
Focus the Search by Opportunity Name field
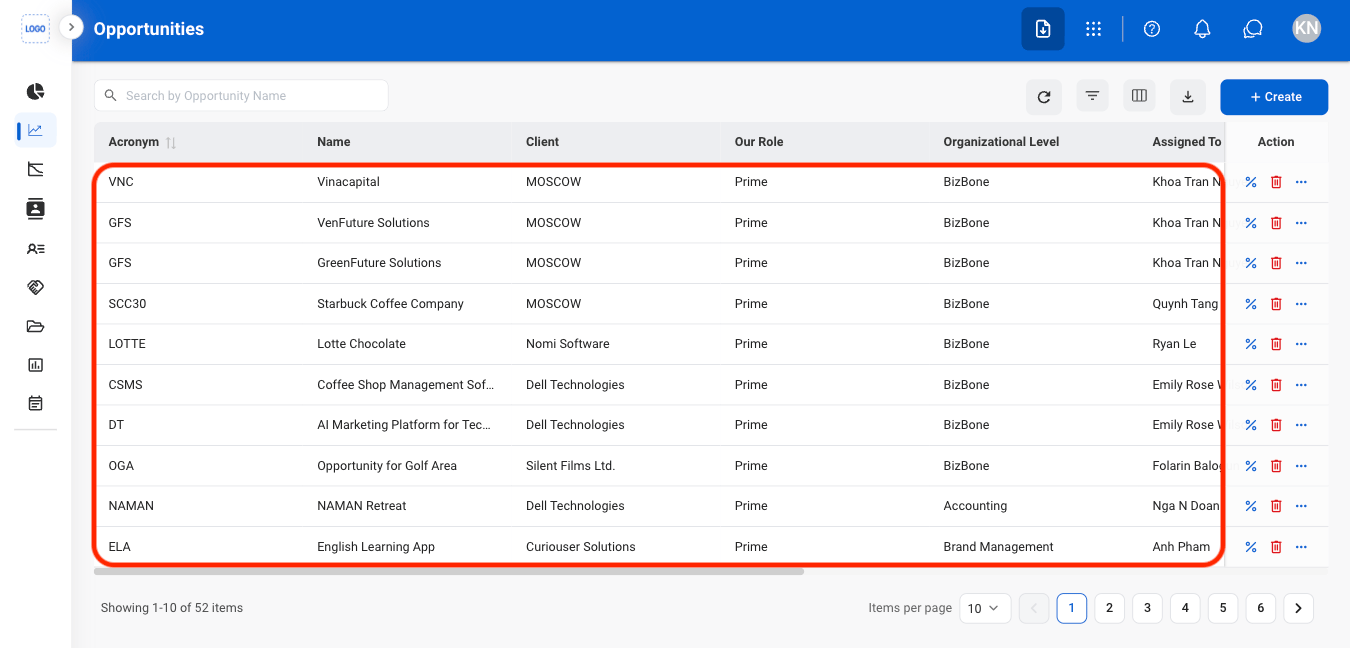241,96
